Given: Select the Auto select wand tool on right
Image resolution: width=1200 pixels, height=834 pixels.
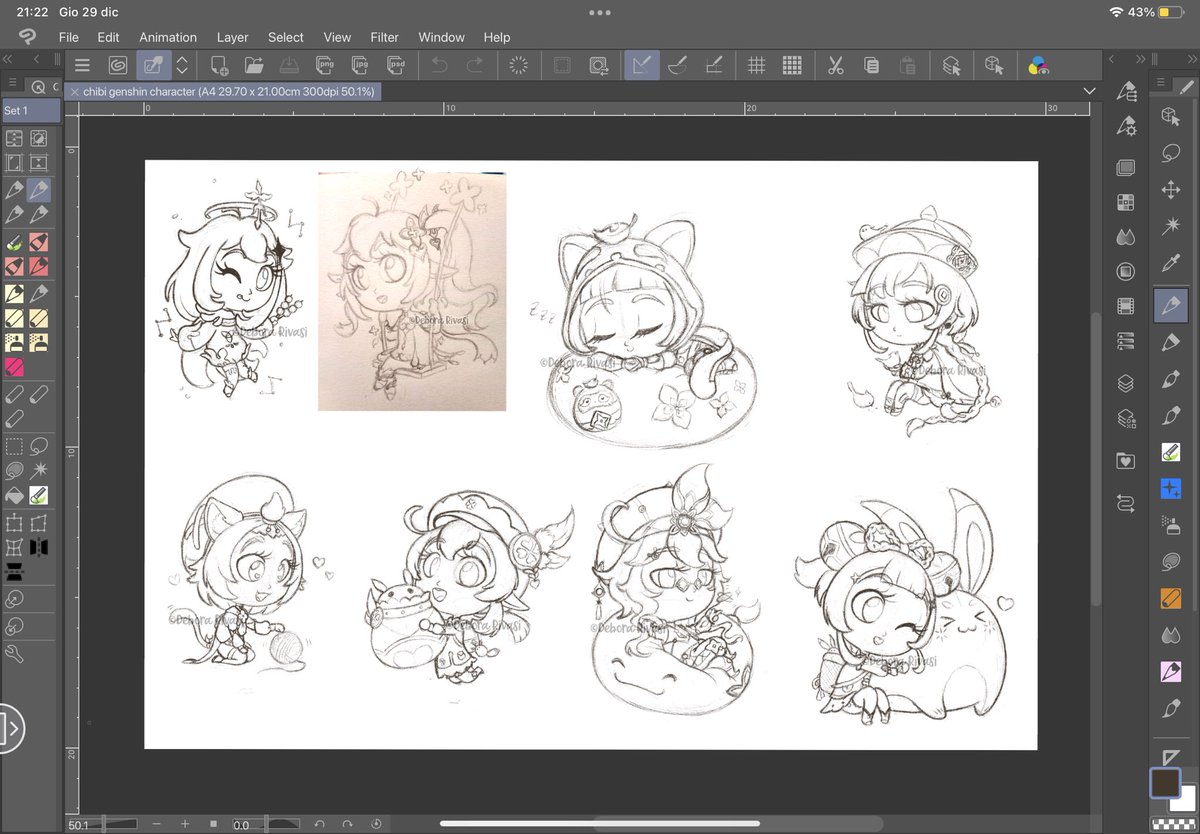Looking at the screenshot, I should 1170,227.
